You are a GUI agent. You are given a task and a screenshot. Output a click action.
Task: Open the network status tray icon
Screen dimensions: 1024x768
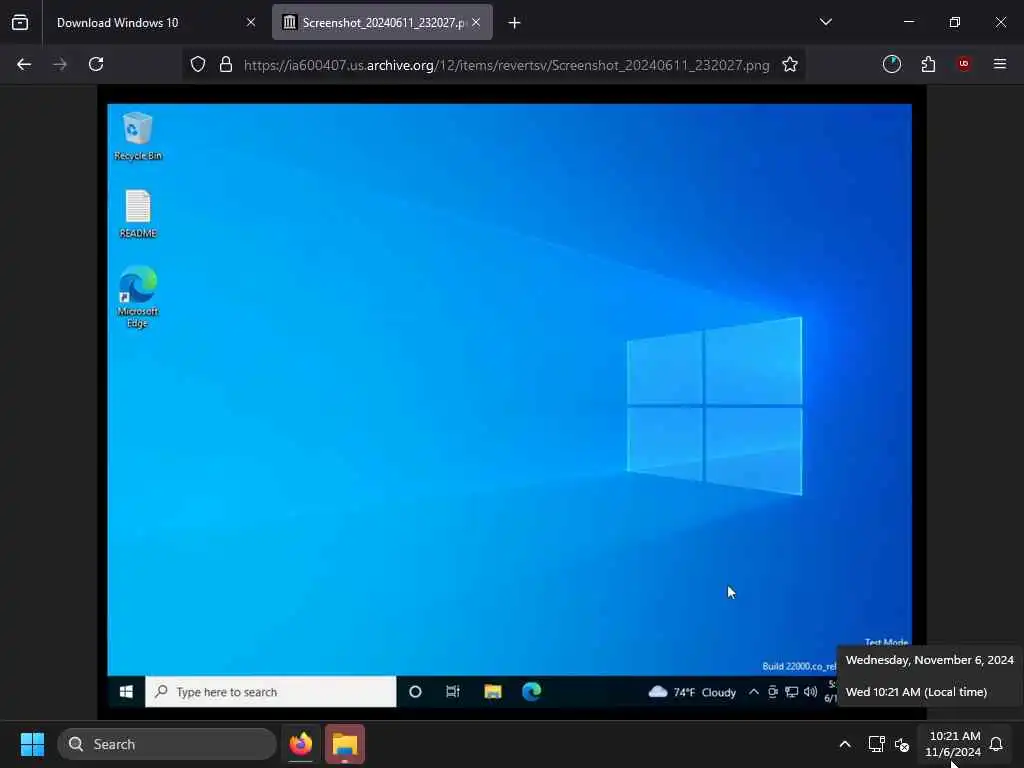pos(876,744)
